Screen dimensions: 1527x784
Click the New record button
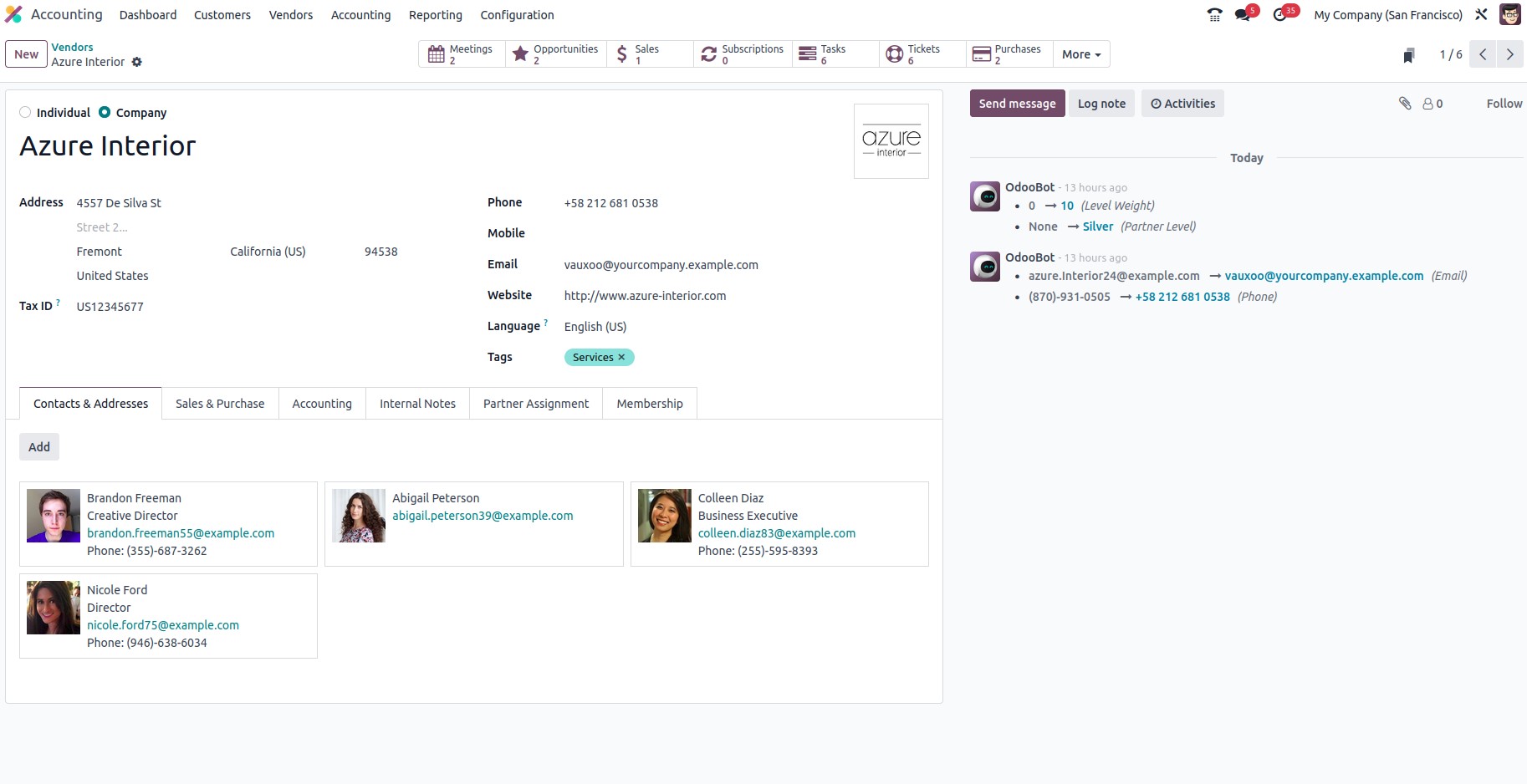pos(26,54)
